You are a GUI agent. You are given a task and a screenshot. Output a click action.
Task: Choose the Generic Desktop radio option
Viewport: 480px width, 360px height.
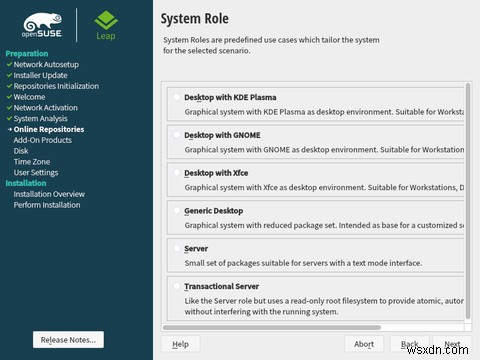[176, 210]
